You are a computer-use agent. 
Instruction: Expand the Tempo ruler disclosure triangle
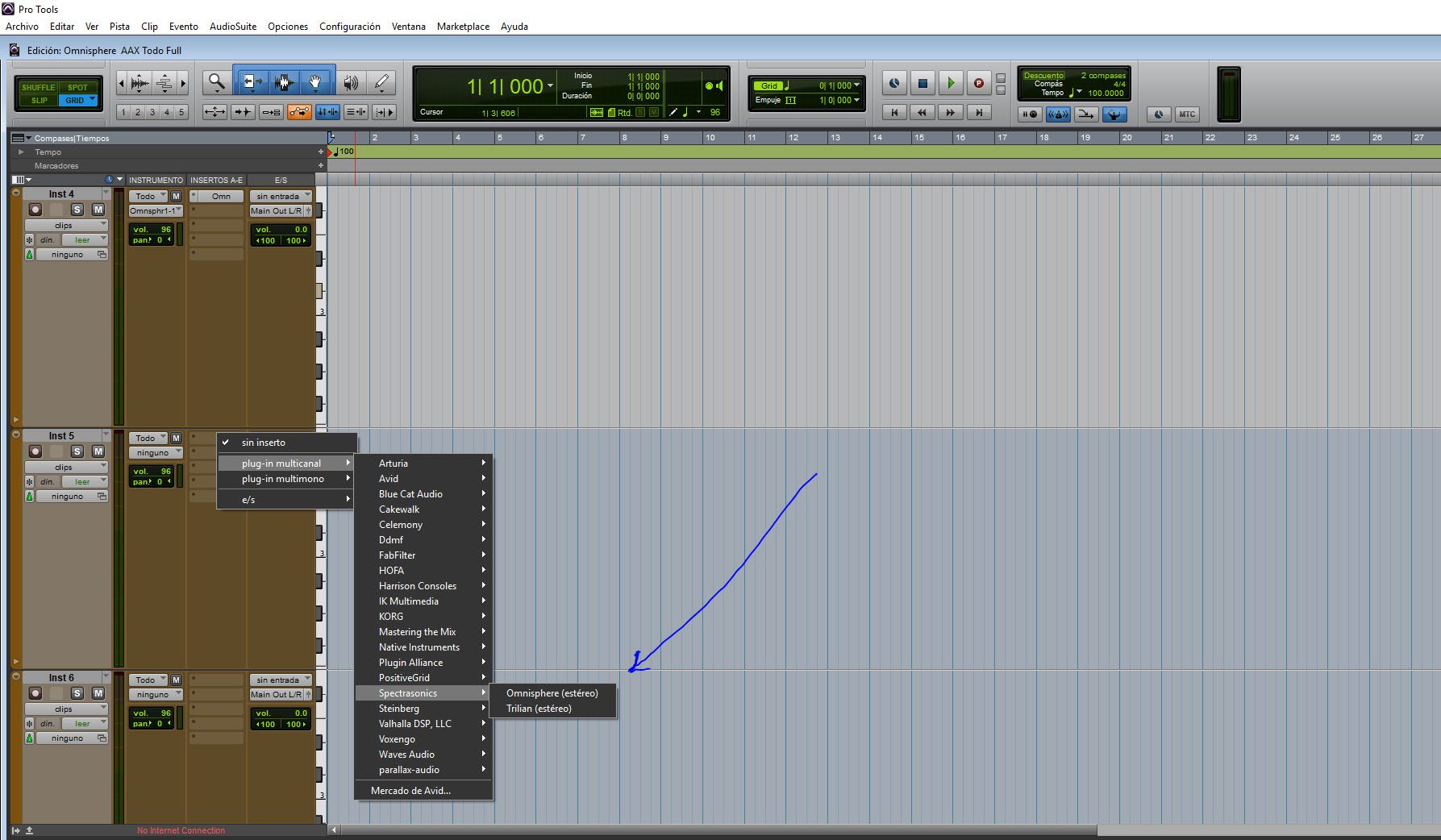coord(22,152)
